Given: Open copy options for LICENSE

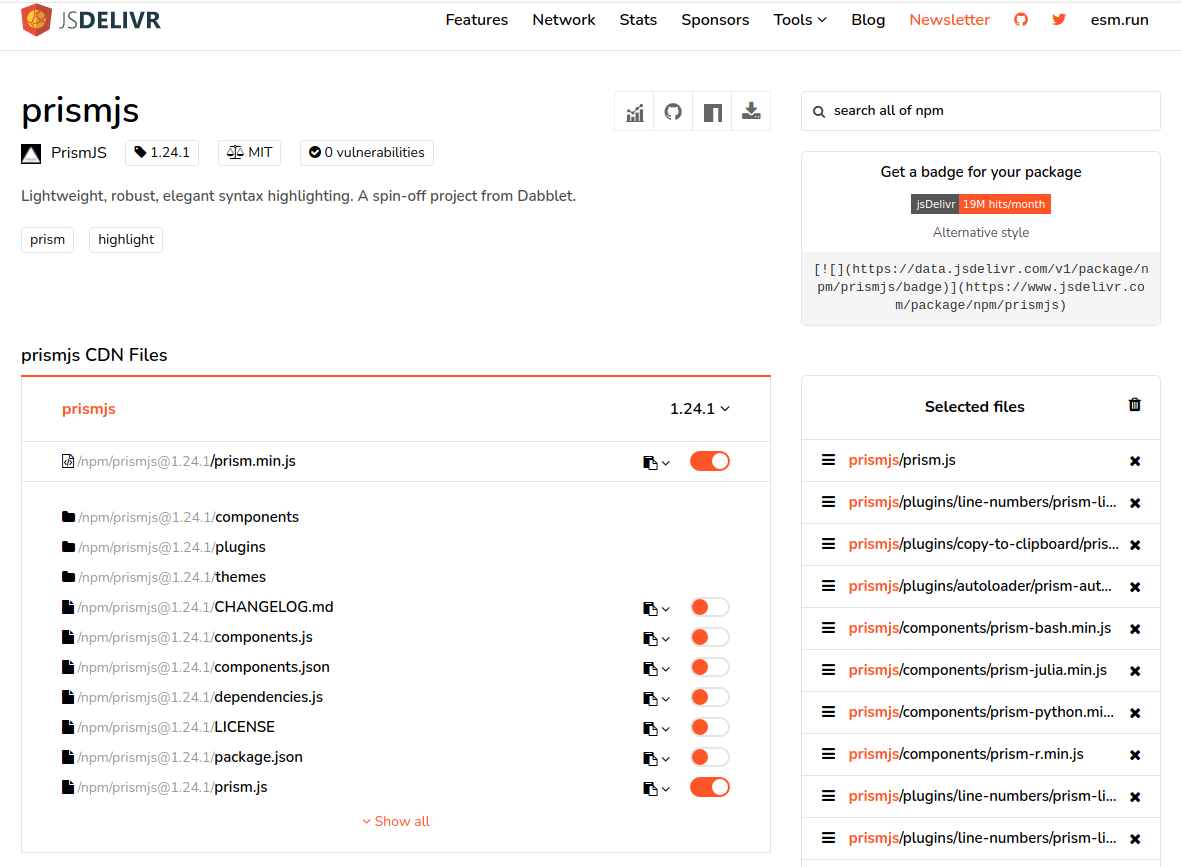Looking at the screenshot, I should pyautogui.click(x=656, y=729).
